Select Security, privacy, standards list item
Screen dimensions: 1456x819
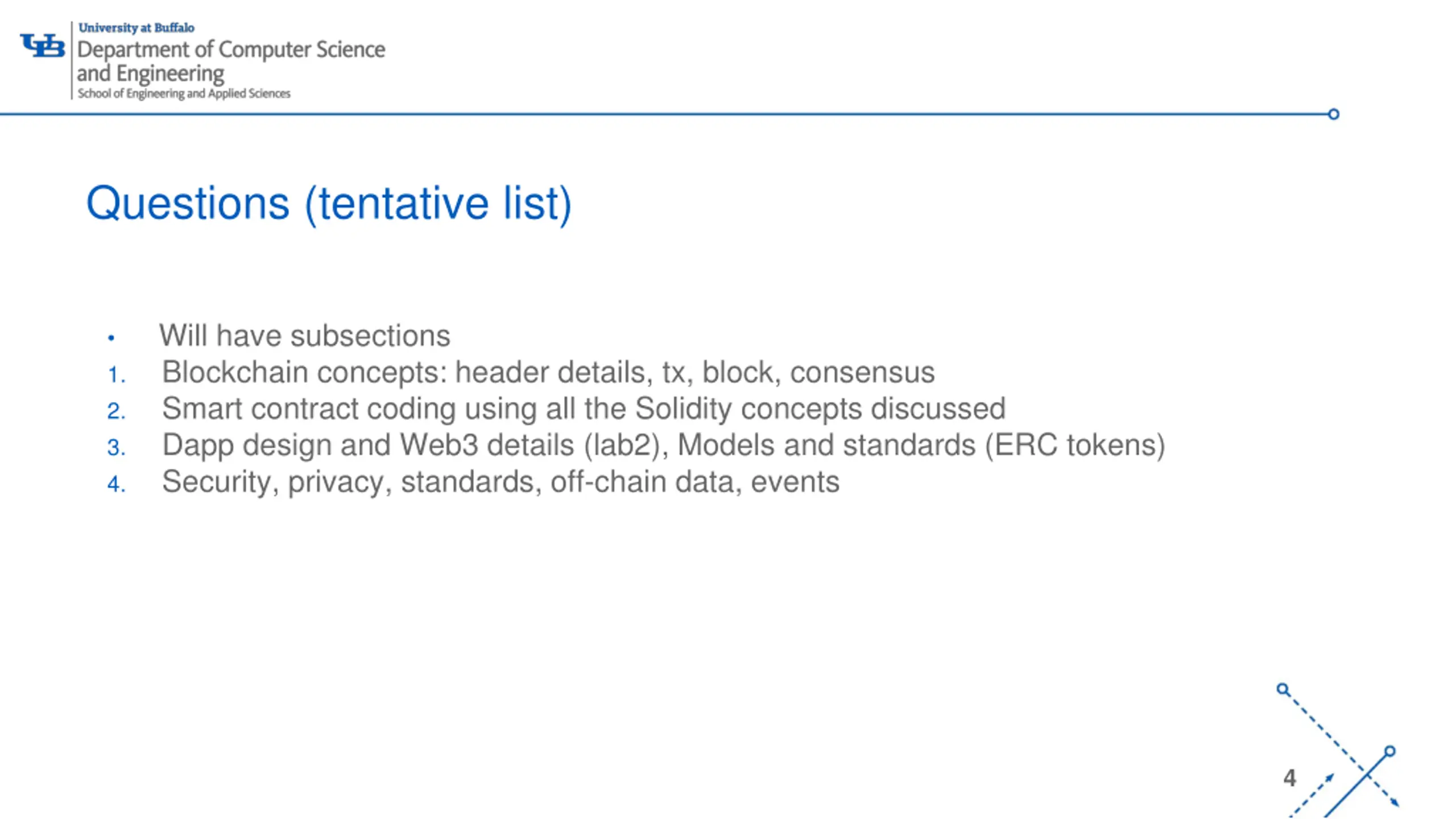pyautogui.click(x=500, y=482)
